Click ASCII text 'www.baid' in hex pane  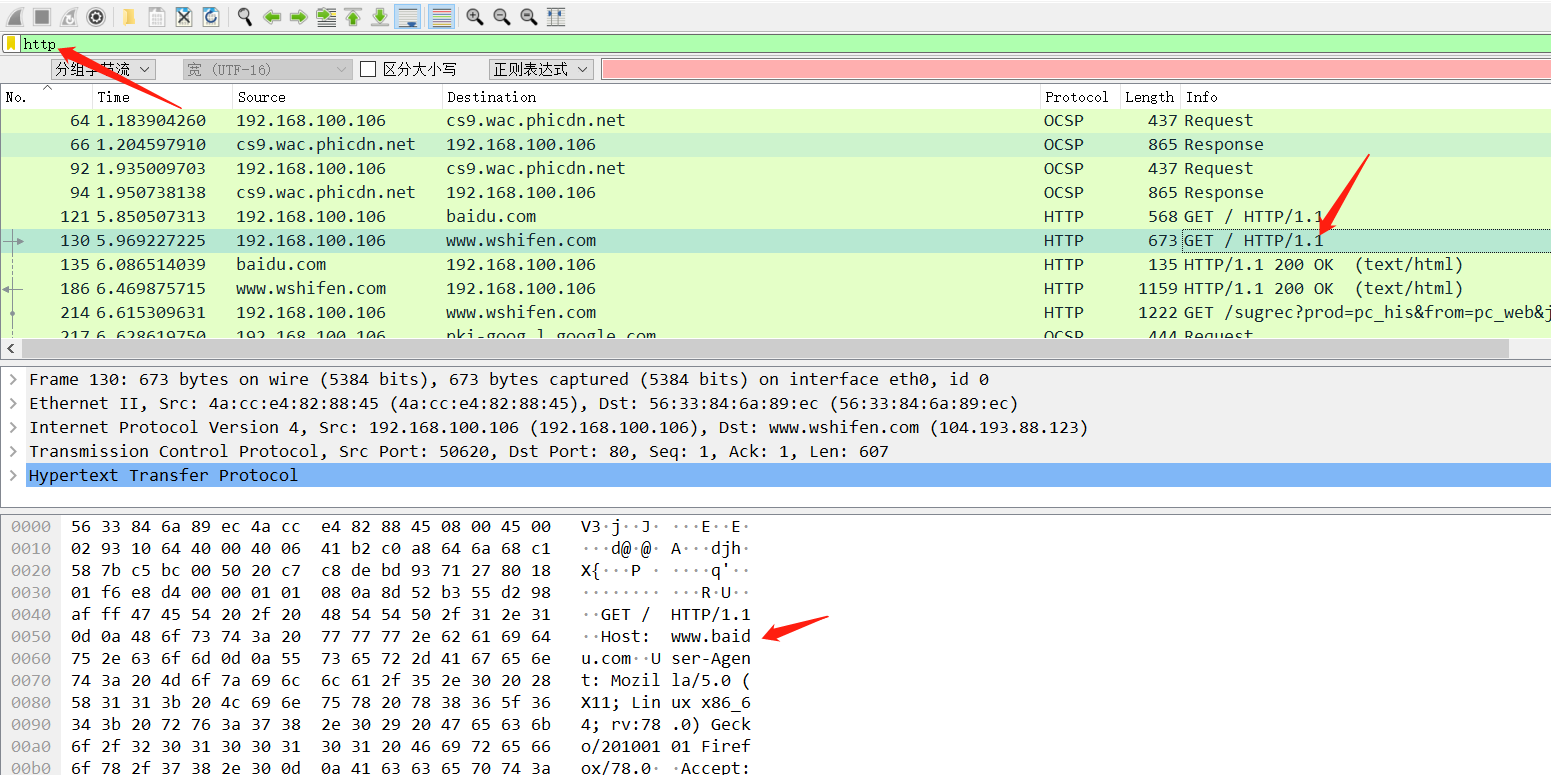point(710,636)
